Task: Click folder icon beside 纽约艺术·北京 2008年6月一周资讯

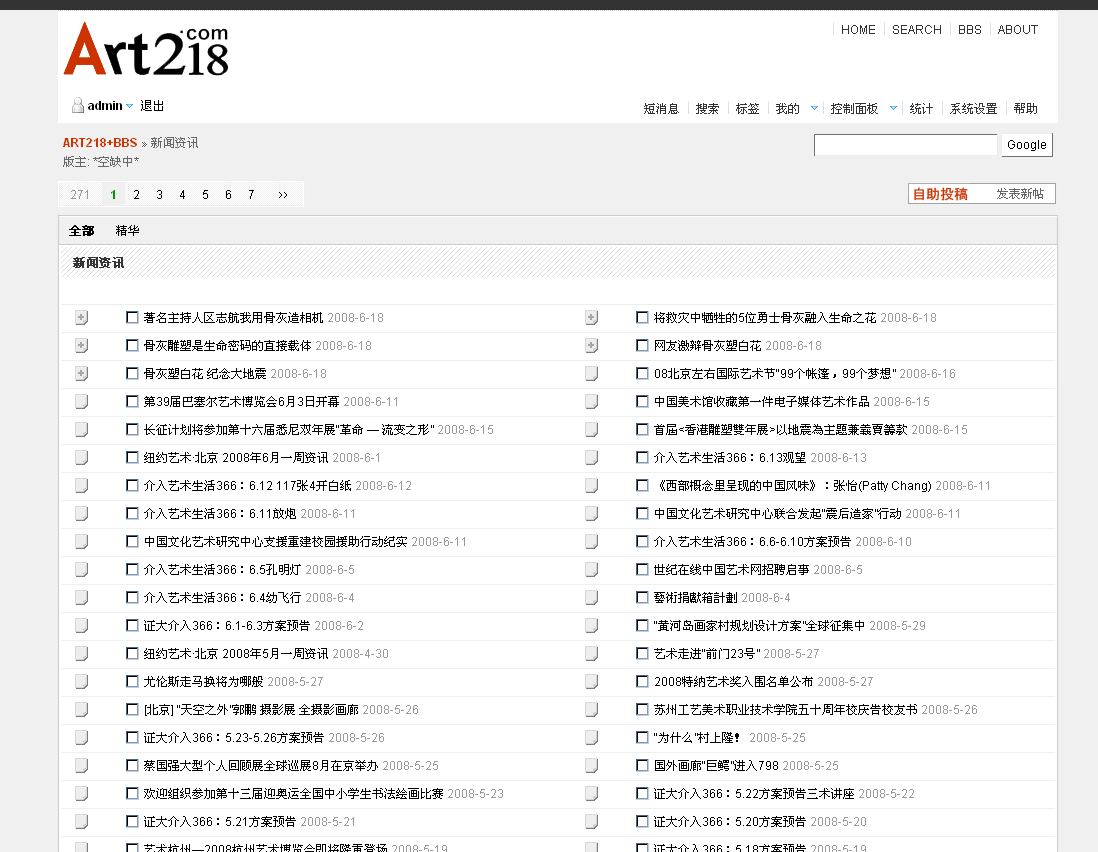Action: click(x=81, y=458)
